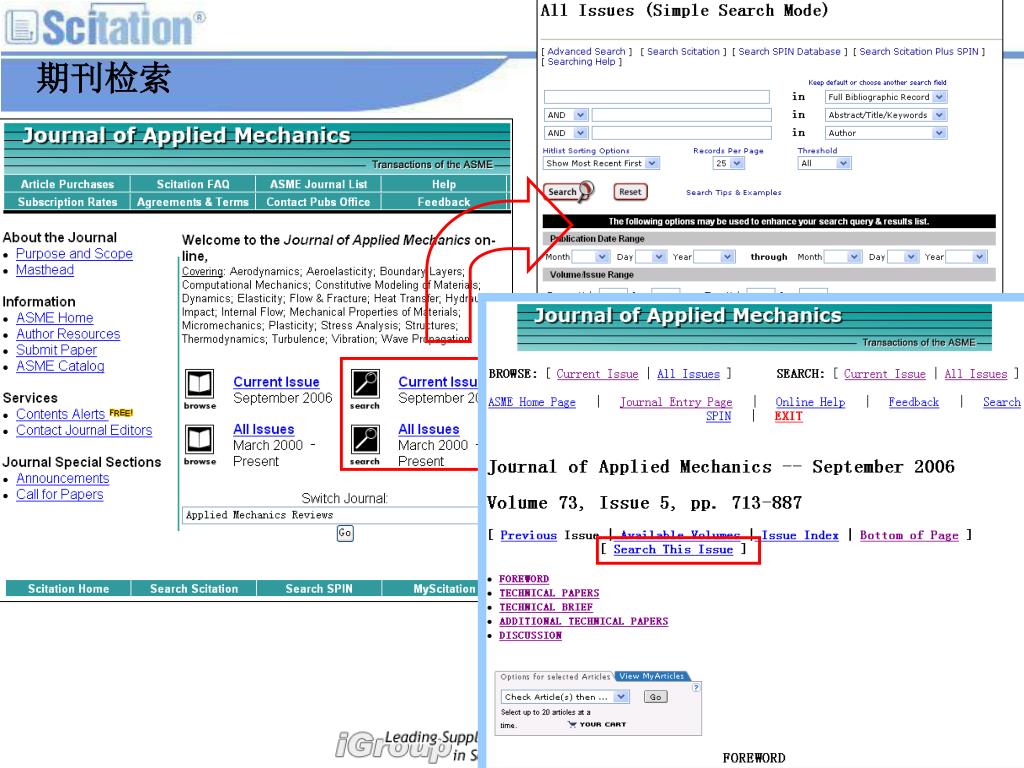Open the Abstract/Title/Keywords field dropdown
Image resolution: width=1024 pixels, height=768 pixels.
click(886, 115)
